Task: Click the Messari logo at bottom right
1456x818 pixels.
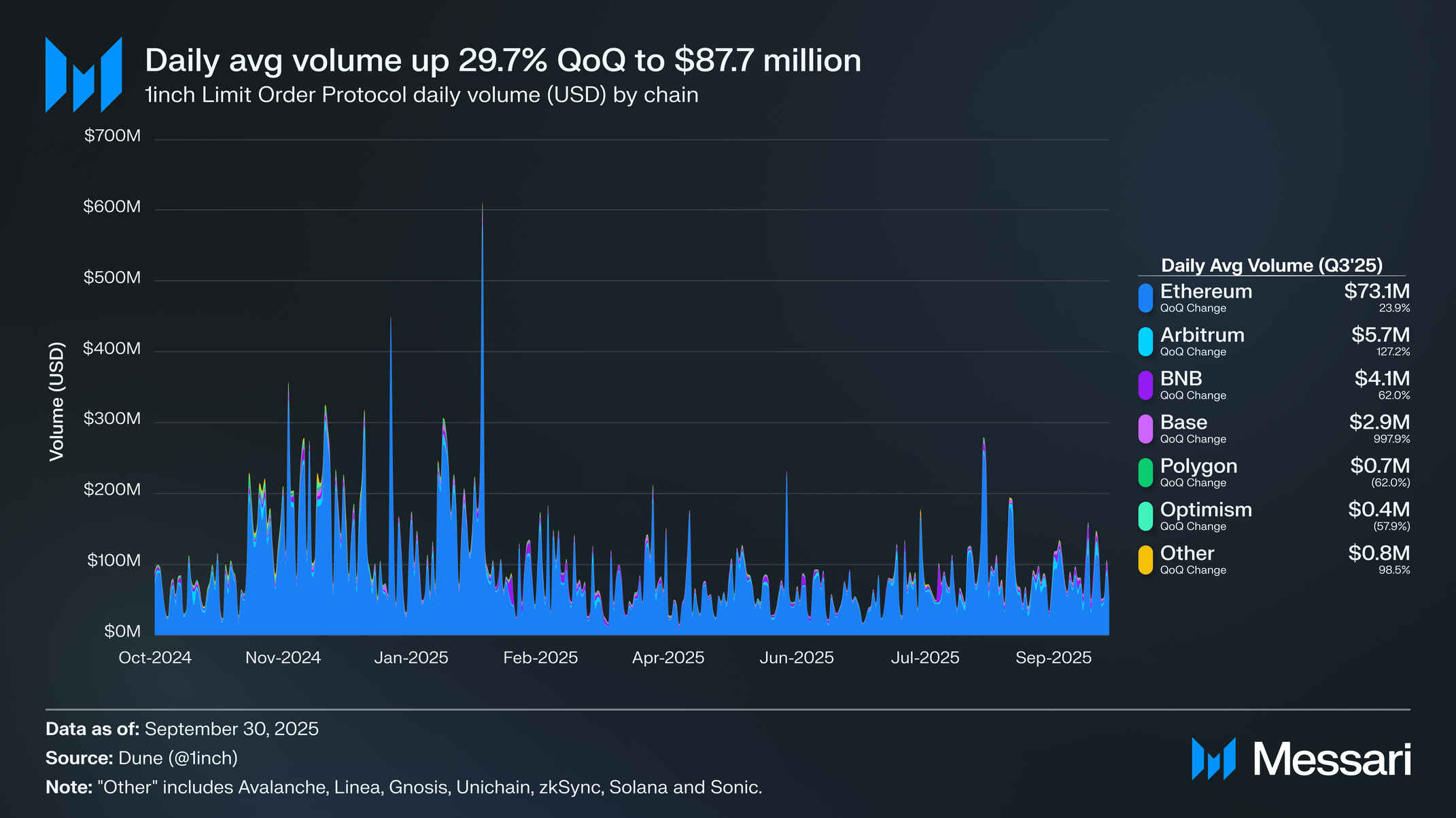Action: (x=1301, y=759)
